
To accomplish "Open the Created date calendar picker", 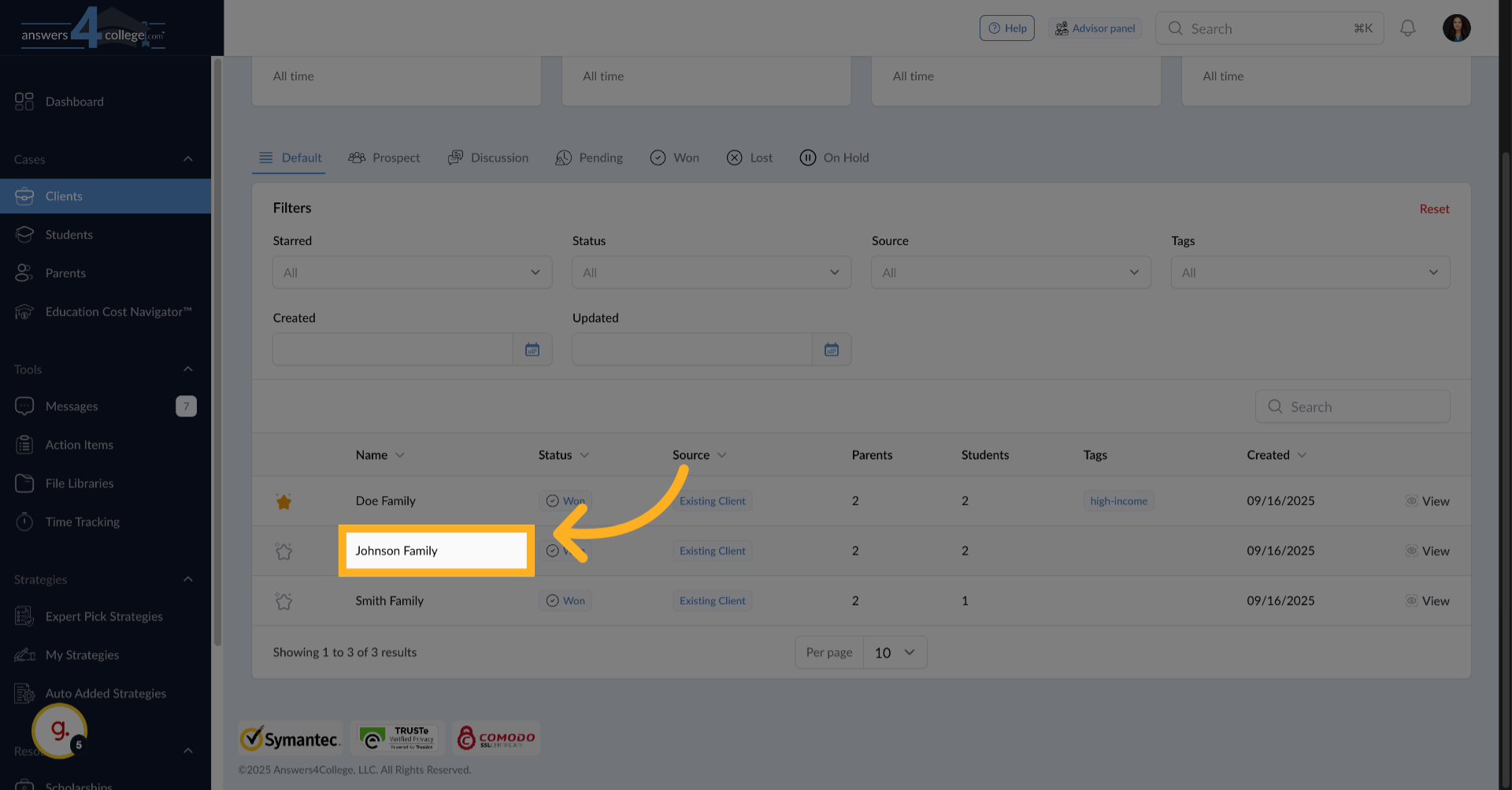I will (x=532, y=350).
